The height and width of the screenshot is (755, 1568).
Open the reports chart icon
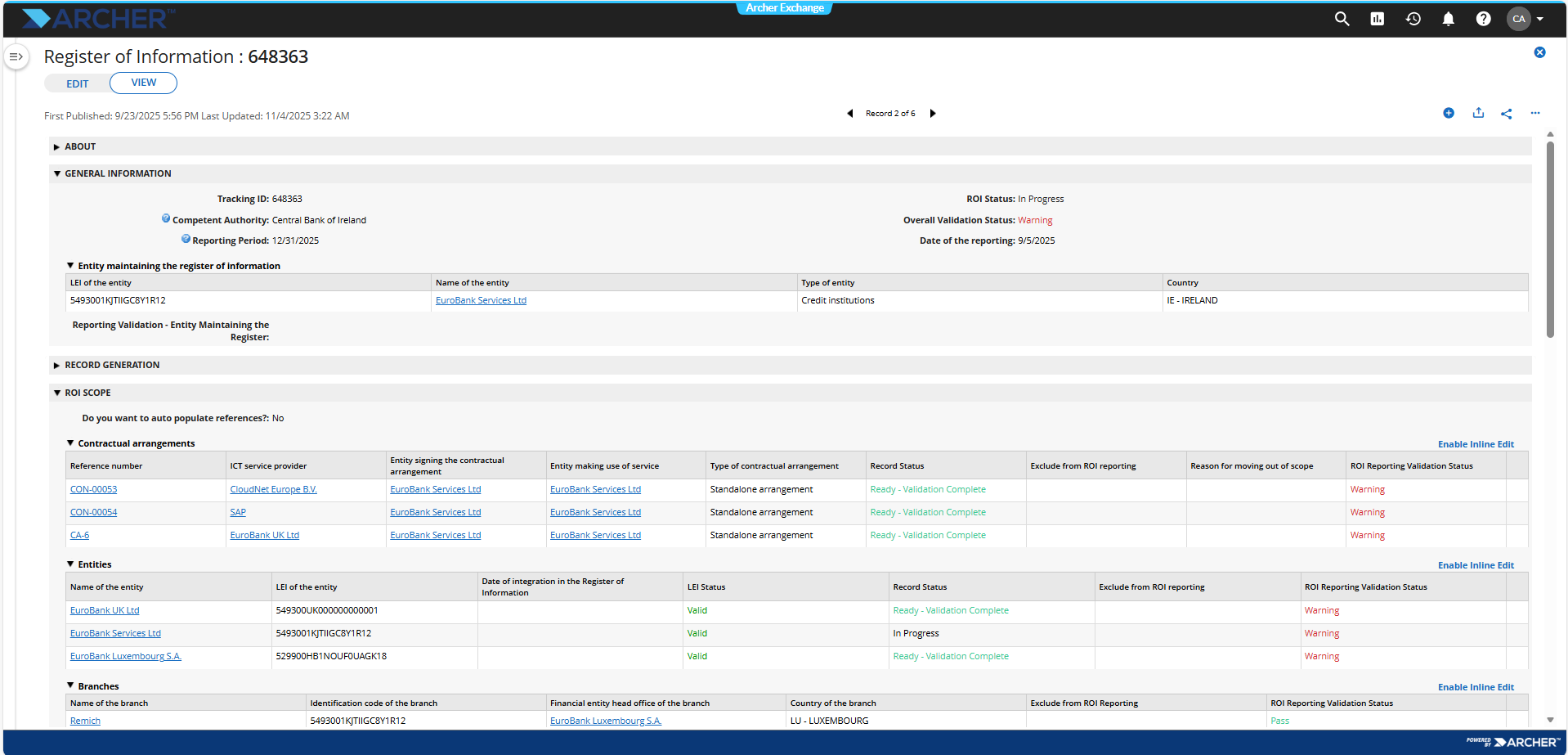[1378, 19]
